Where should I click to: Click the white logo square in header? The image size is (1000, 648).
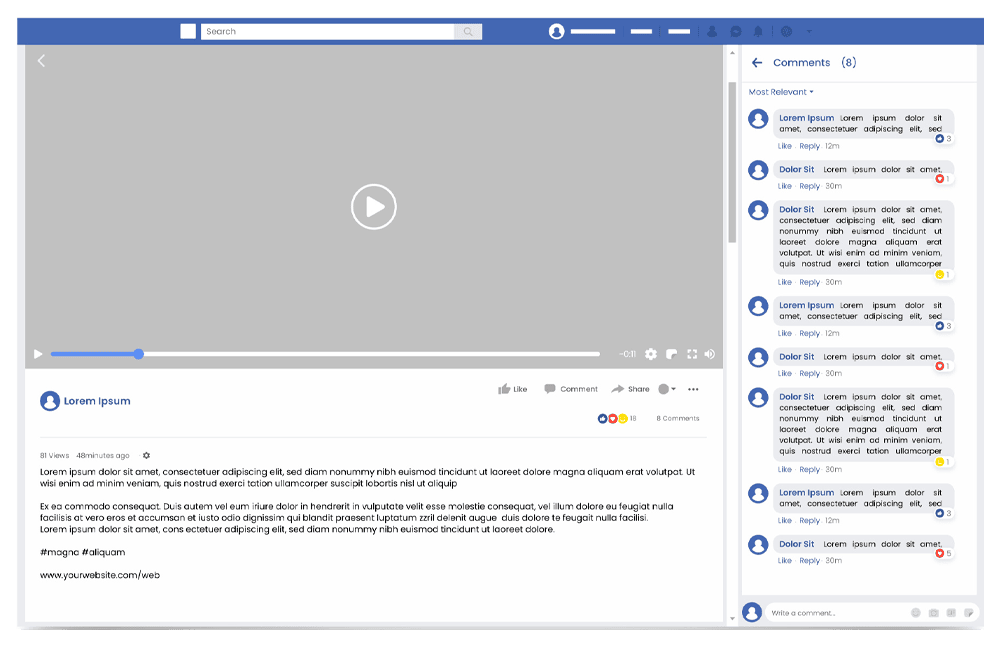coord(188,31)
